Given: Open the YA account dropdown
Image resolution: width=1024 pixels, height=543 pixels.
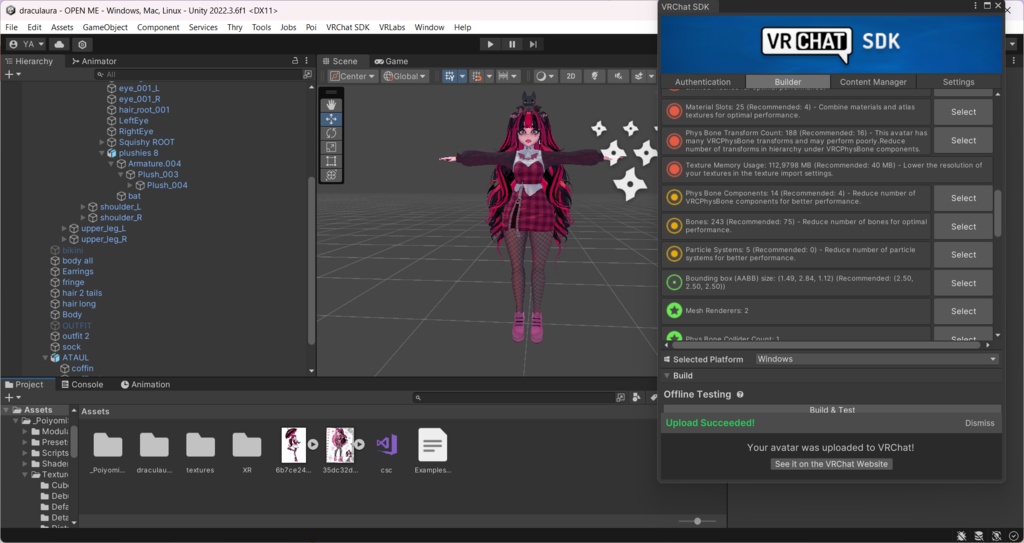Looking at the screenshot, I should [26, 44].
